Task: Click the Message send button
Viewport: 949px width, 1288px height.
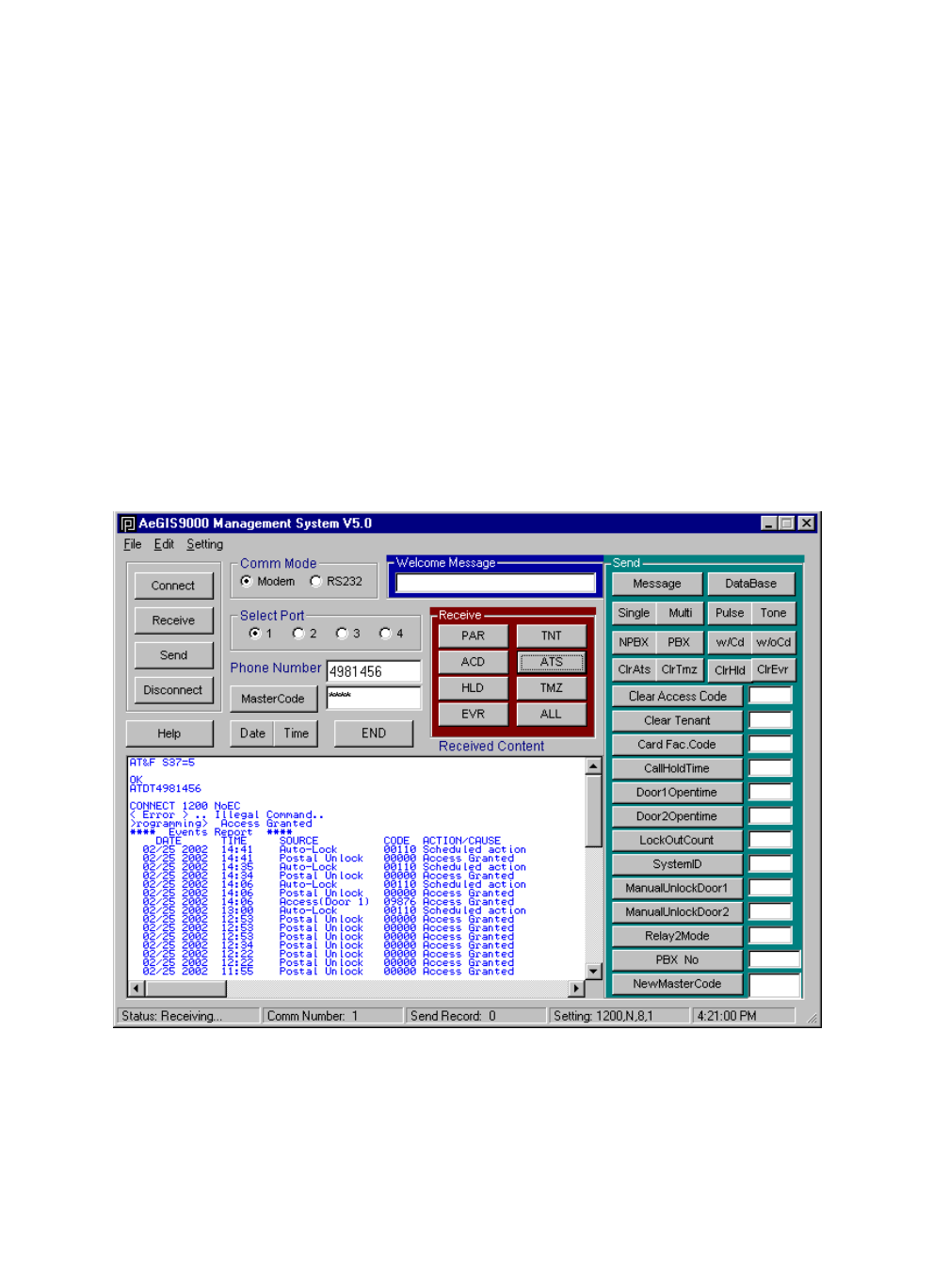Action: click(x=657, y=584)
